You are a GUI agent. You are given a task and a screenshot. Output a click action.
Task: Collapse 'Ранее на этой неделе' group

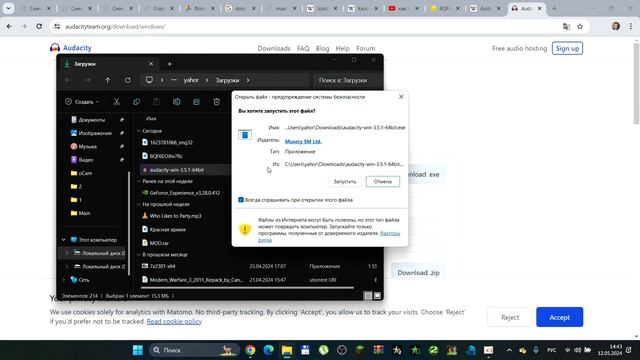click(139, 181)
